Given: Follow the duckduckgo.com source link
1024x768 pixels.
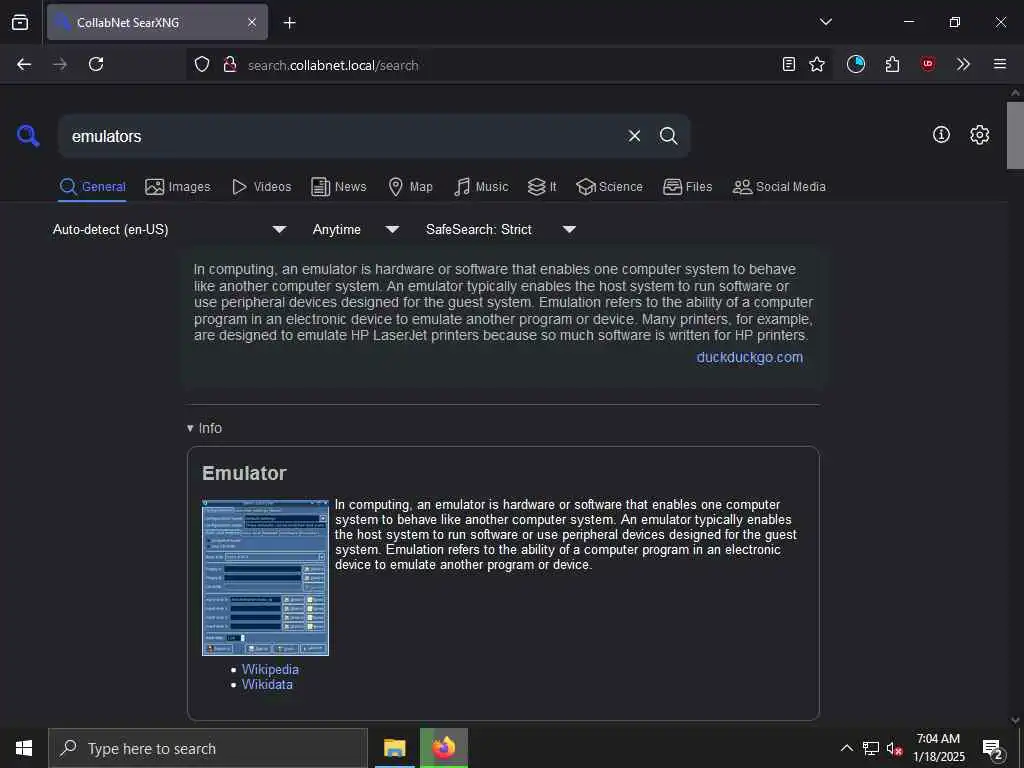Looking at the screenshot, I should [750, 357].
